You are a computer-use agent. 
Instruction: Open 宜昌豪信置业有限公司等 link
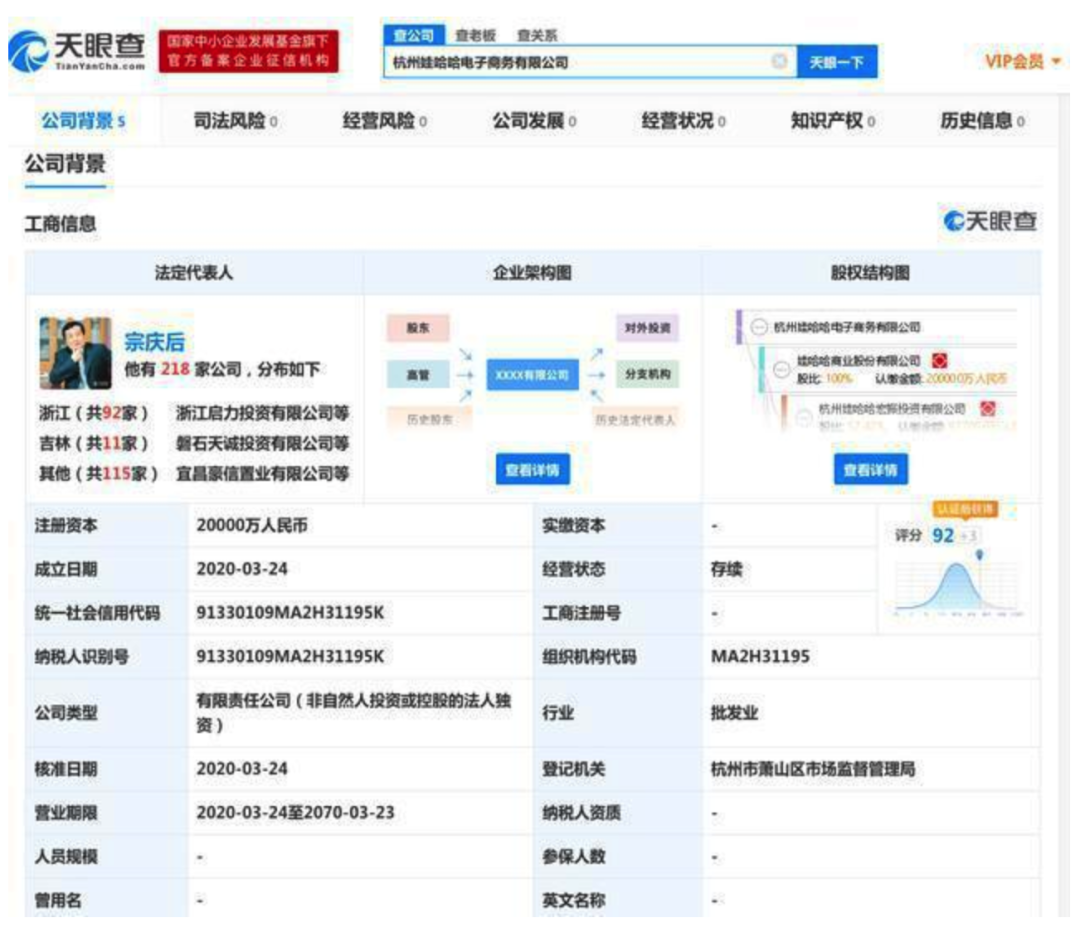(262, 474)
